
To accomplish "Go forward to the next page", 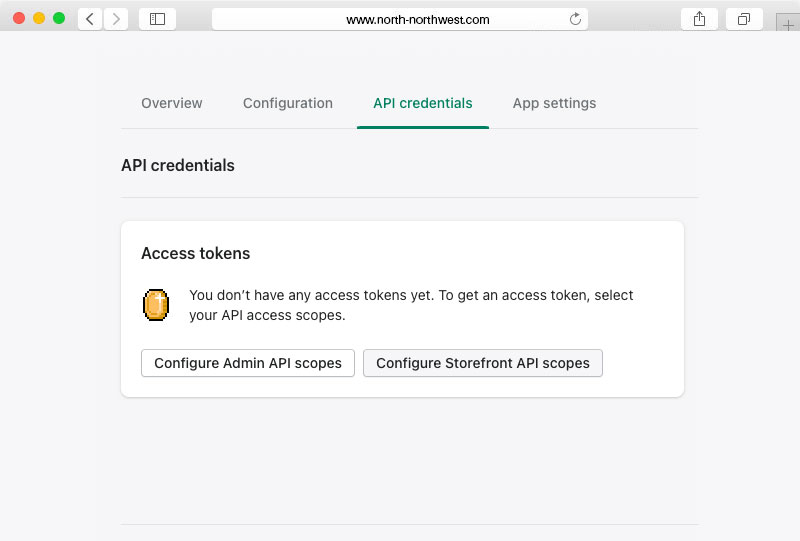I will click(x=116, y=19).
